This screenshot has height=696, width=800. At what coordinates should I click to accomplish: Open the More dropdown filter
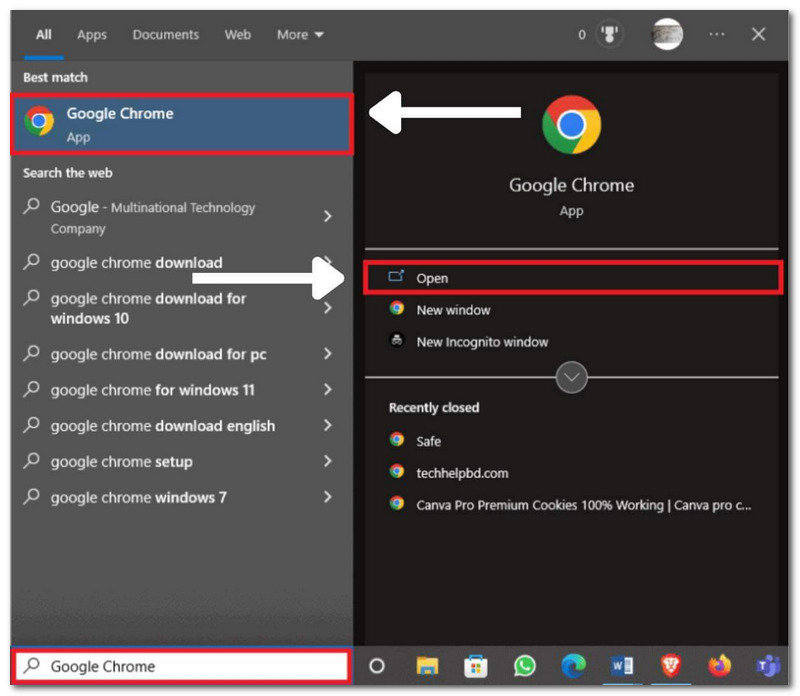300,35
